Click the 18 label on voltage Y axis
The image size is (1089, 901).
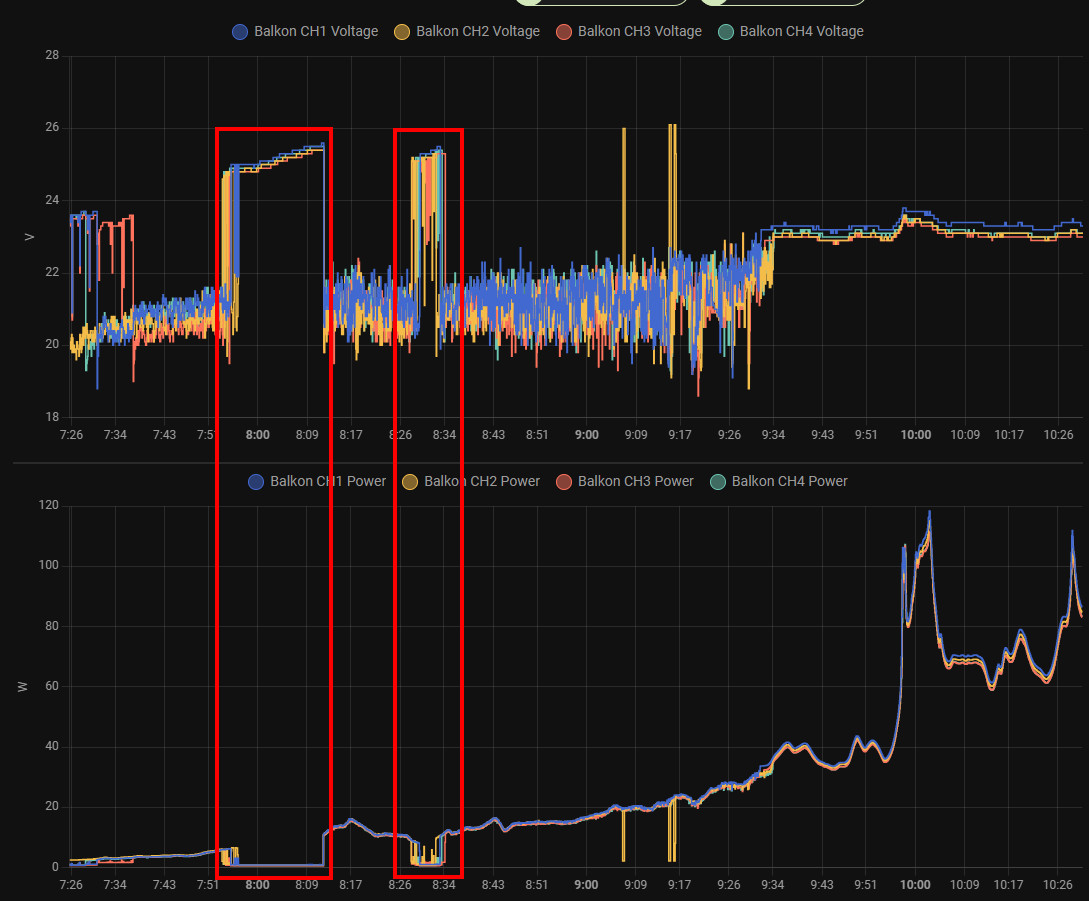(x=52, y=417)
